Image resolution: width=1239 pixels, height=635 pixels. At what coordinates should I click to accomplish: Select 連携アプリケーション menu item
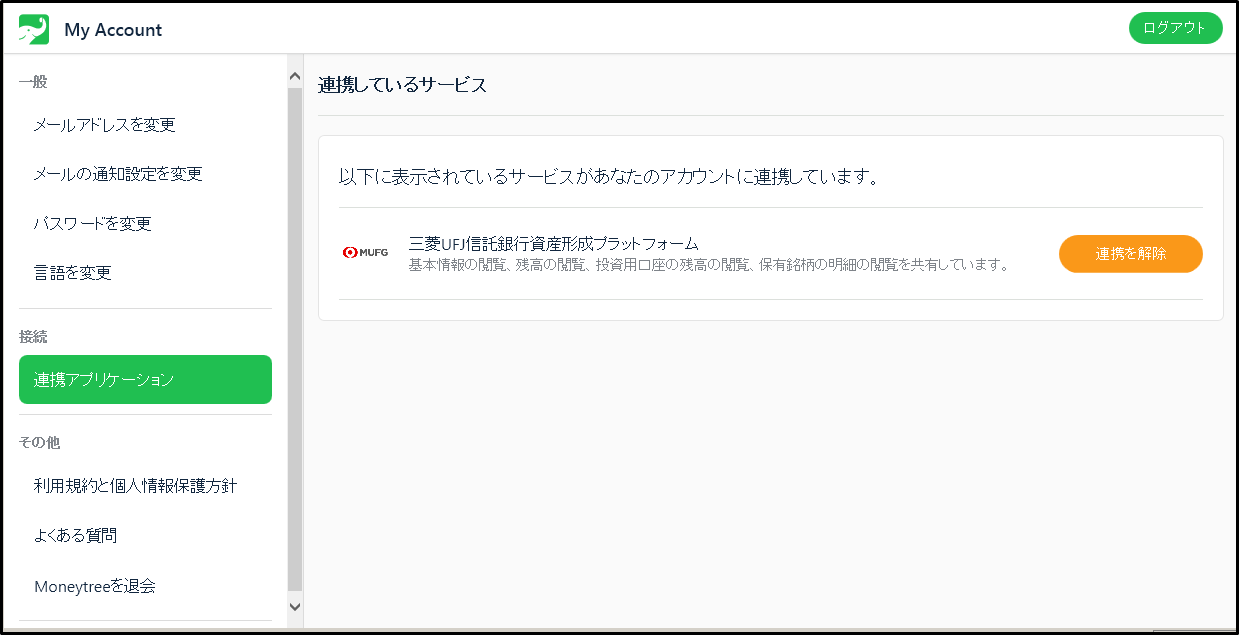coord(145,379)
